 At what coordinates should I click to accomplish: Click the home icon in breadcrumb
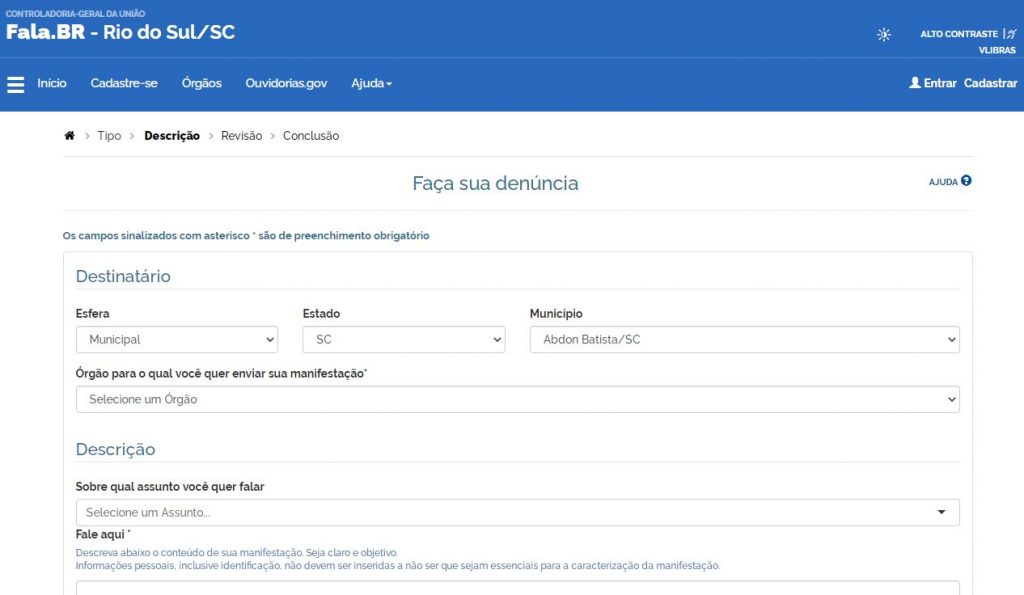tap(69, 136)
